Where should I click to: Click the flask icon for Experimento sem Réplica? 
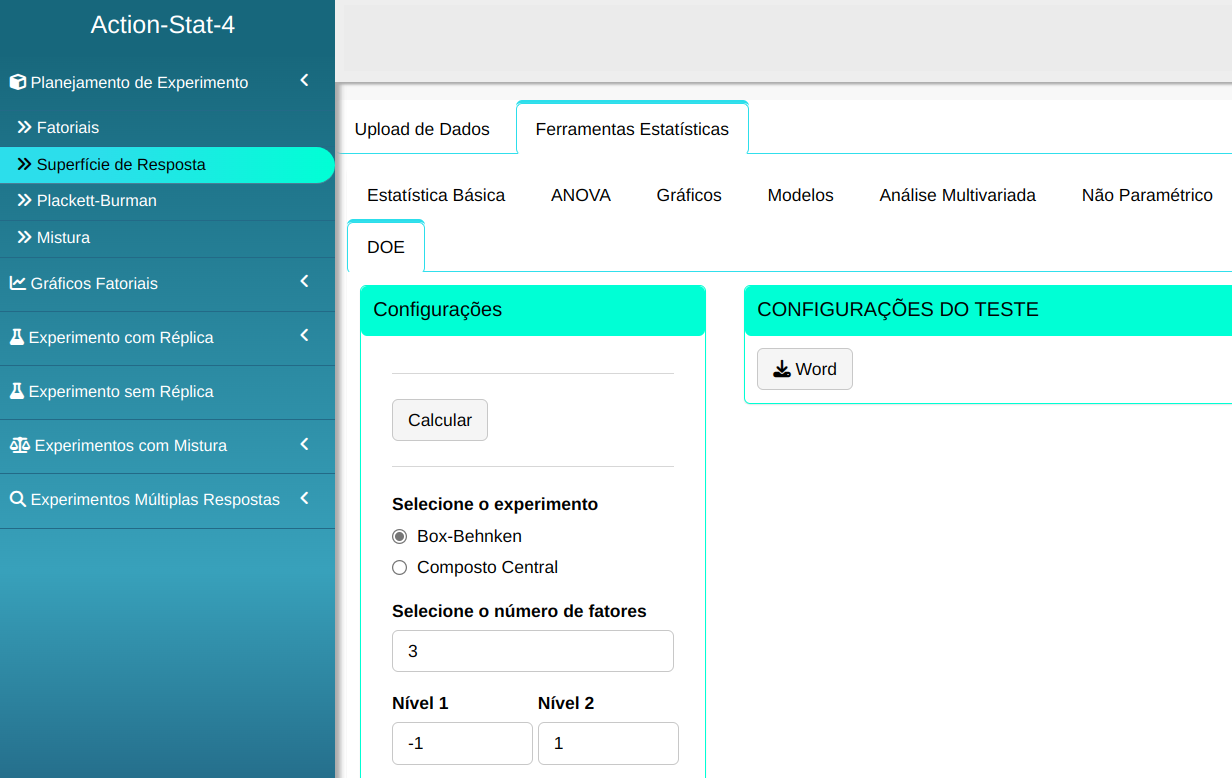point(17,391)
